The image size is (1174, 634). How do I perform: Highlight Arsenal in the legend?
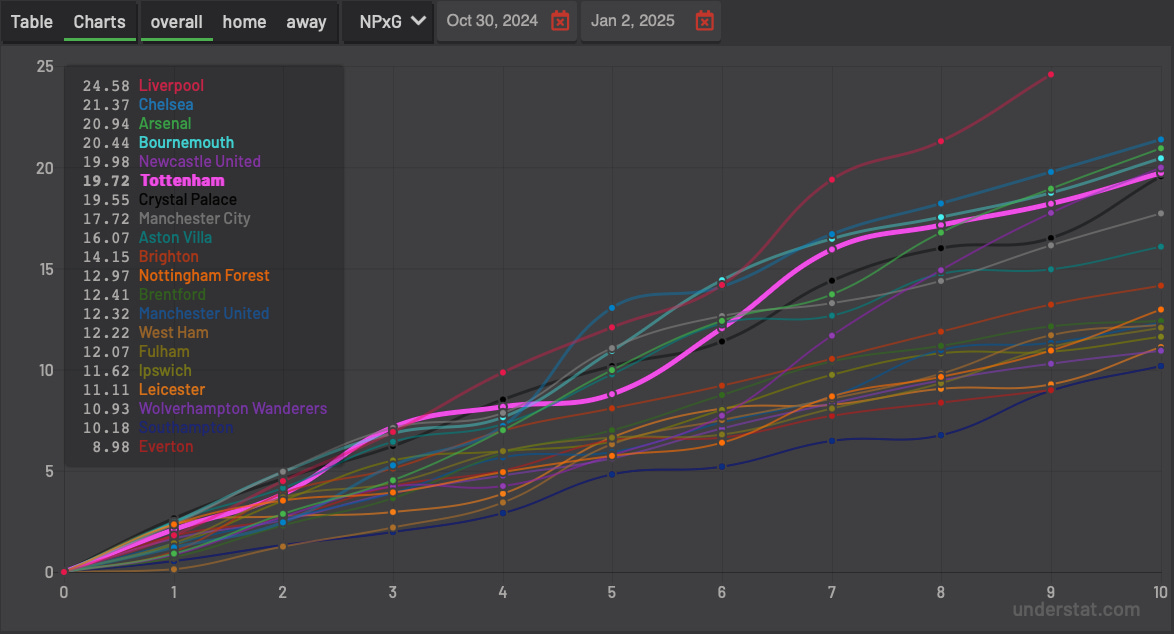[x=165, y=124]
